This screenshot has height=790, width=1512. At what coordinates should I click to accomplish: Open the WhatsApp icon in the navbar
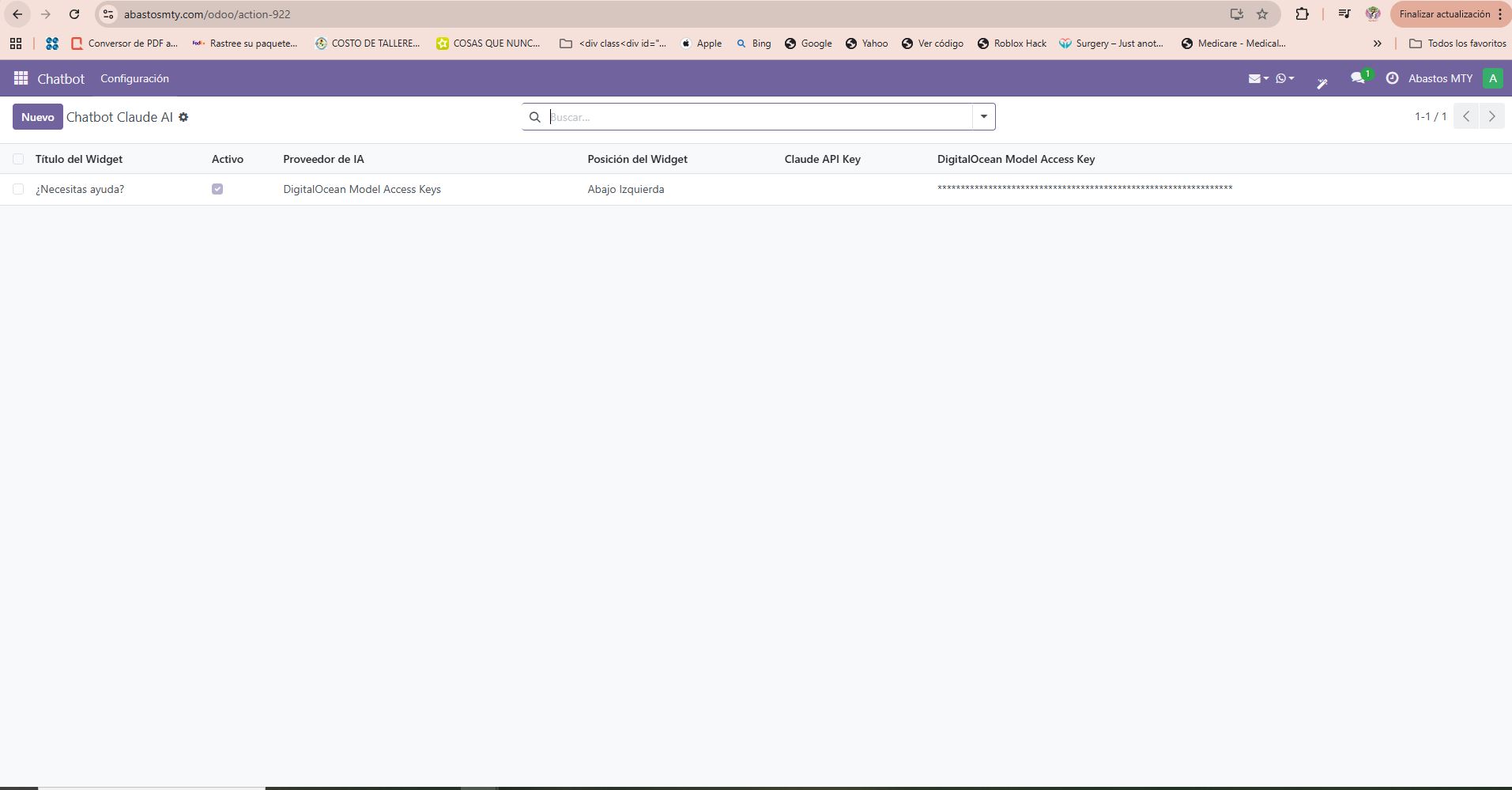[1284, 78]
